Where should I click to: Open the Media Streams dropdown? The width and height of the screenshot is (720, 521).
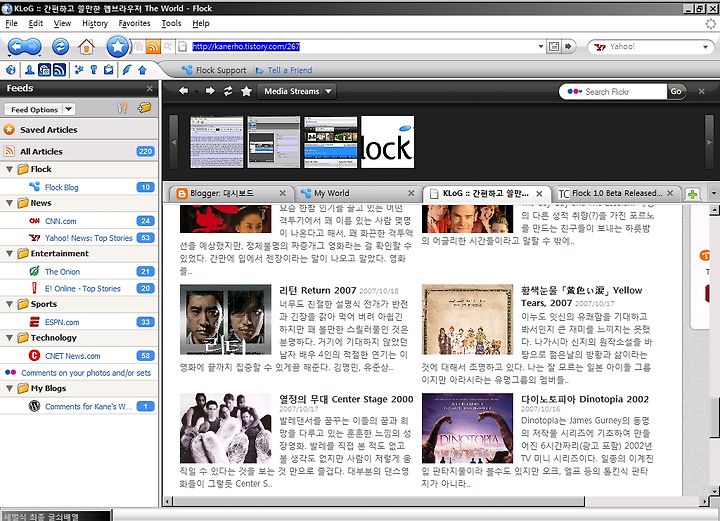pos(297,91)
